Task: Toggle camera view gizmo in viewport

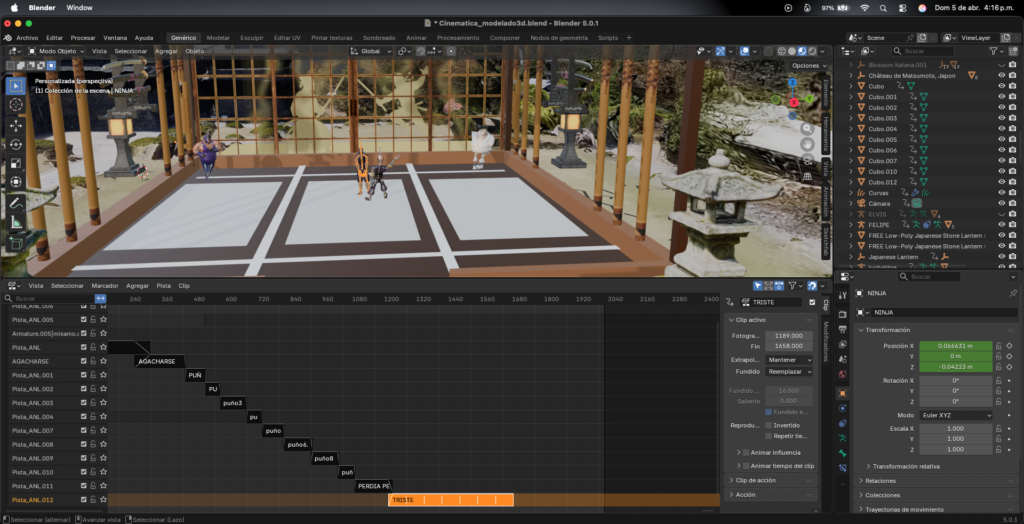Action: (x=808, y=161)
